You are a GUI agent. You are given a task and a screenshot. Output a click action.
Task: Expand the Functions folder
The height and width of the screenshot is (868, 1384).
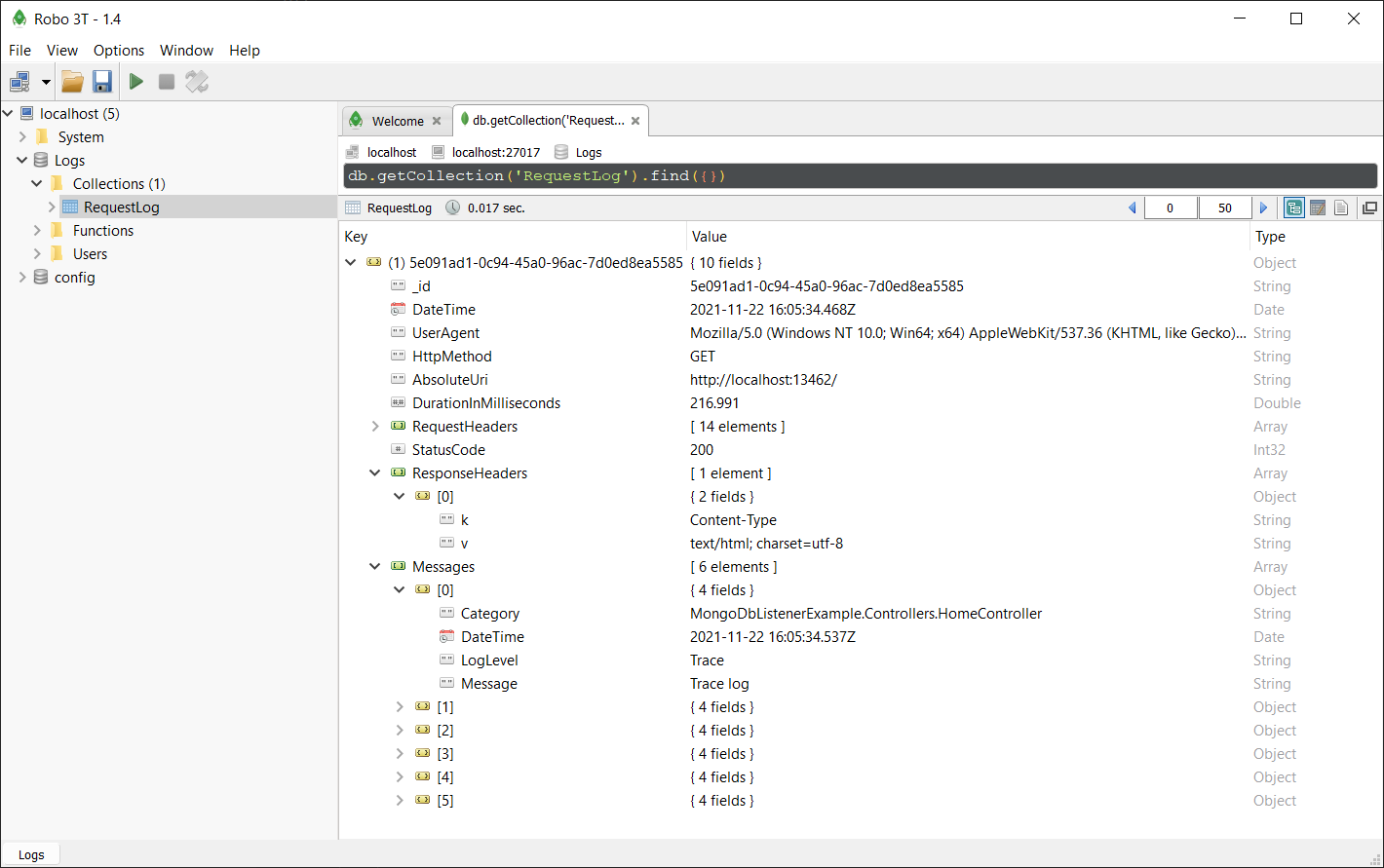point(38,231)
